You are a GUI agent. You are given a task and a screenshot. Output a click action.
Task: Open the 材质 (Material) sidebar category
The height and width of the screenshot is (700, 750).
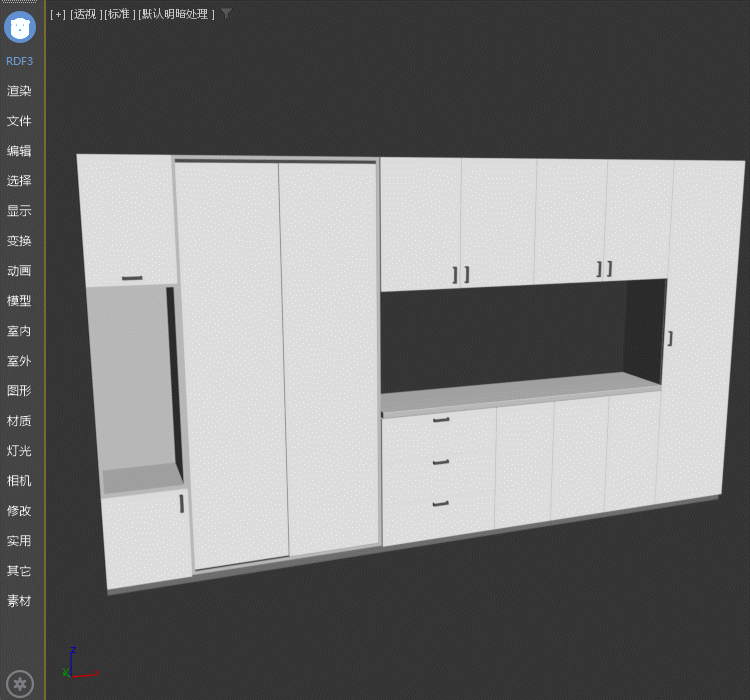click(x=20, y=421)
